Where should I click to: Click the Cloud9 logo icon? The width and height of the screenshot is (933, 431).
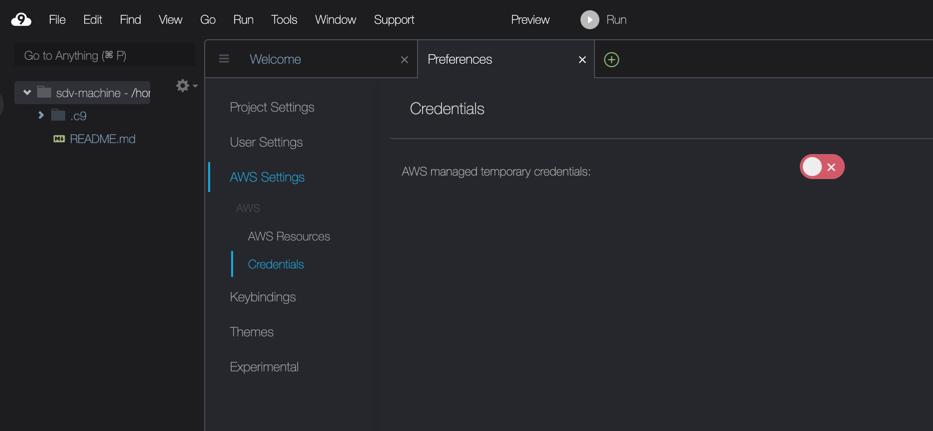pyautogui.click(x=21, y=20)
